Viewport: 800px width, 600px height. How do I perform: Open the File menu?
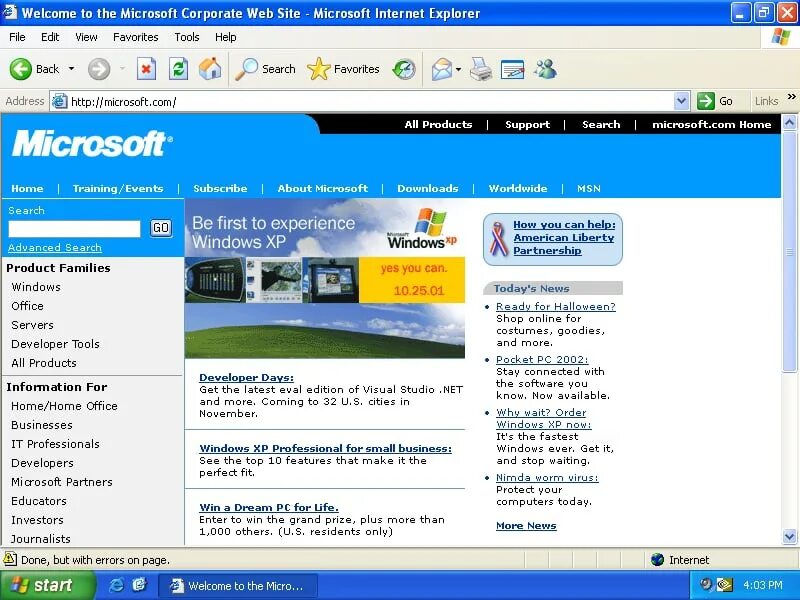pos(17,37)
